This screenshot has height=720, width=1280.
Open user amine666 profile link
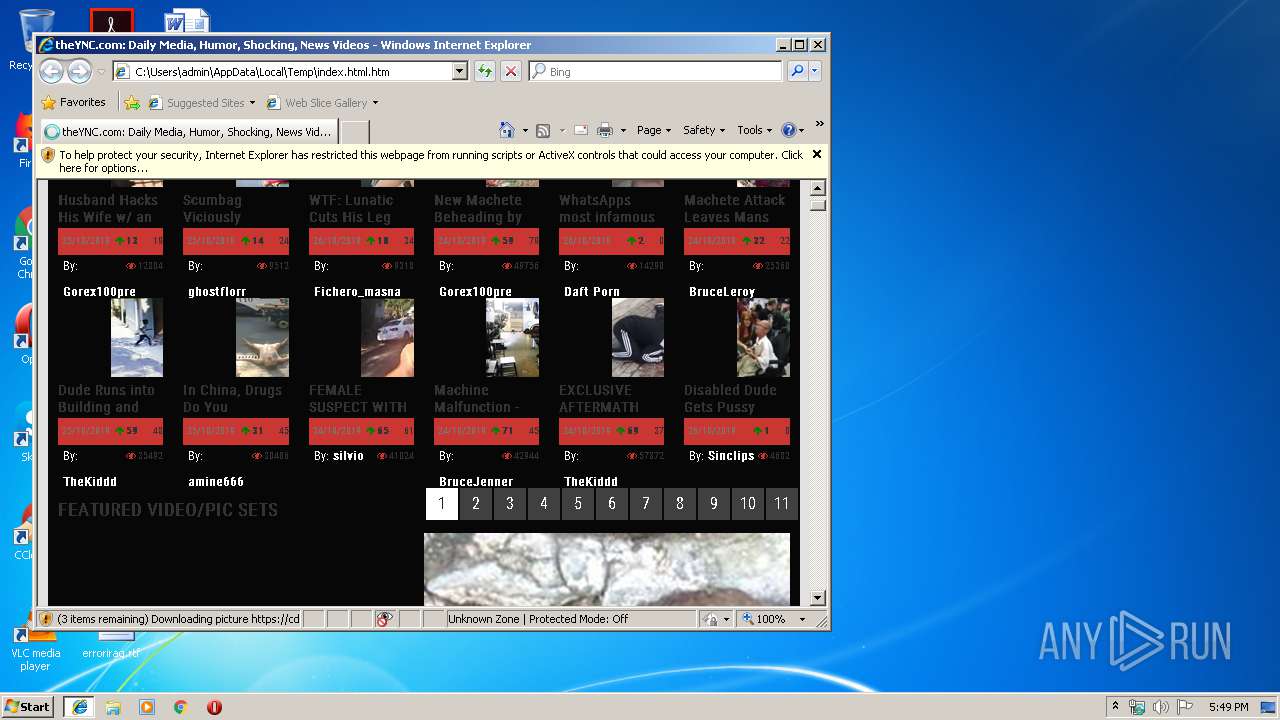tap(216, 482)
